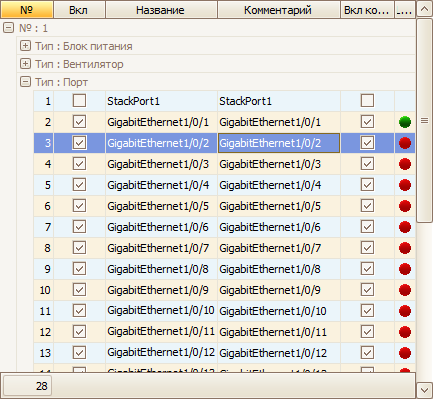Uncheck Вкл ко... for GigabitEthernet1/0/11

pos(367,332)
